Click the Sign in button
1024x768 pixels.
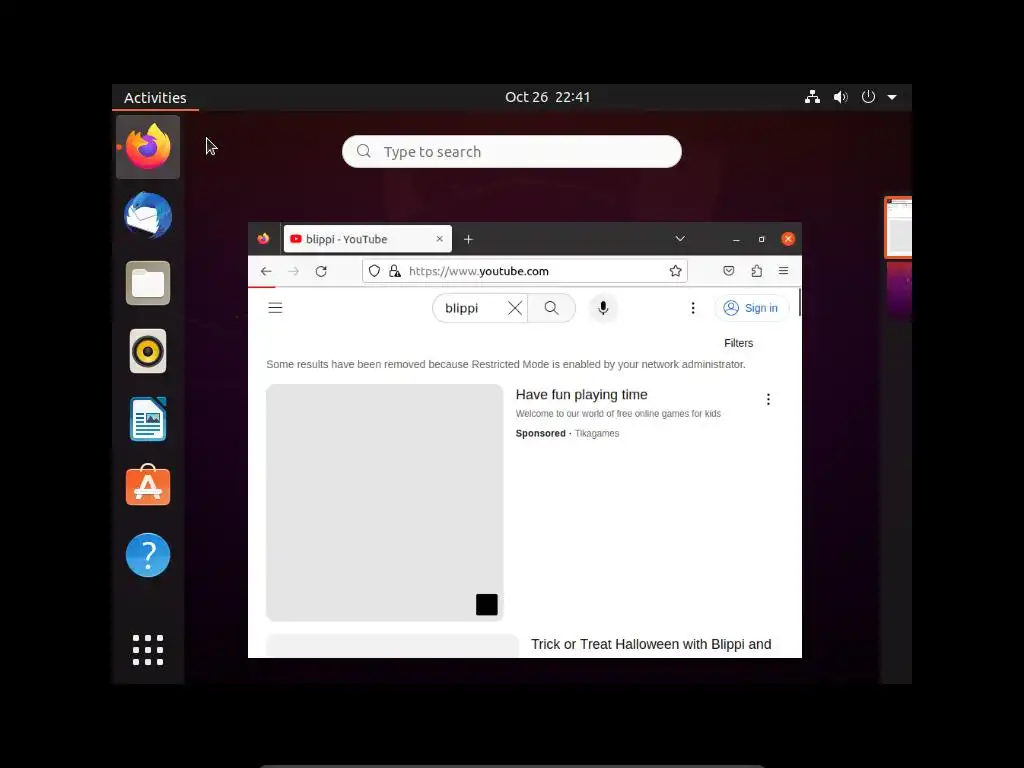(751, 308)
